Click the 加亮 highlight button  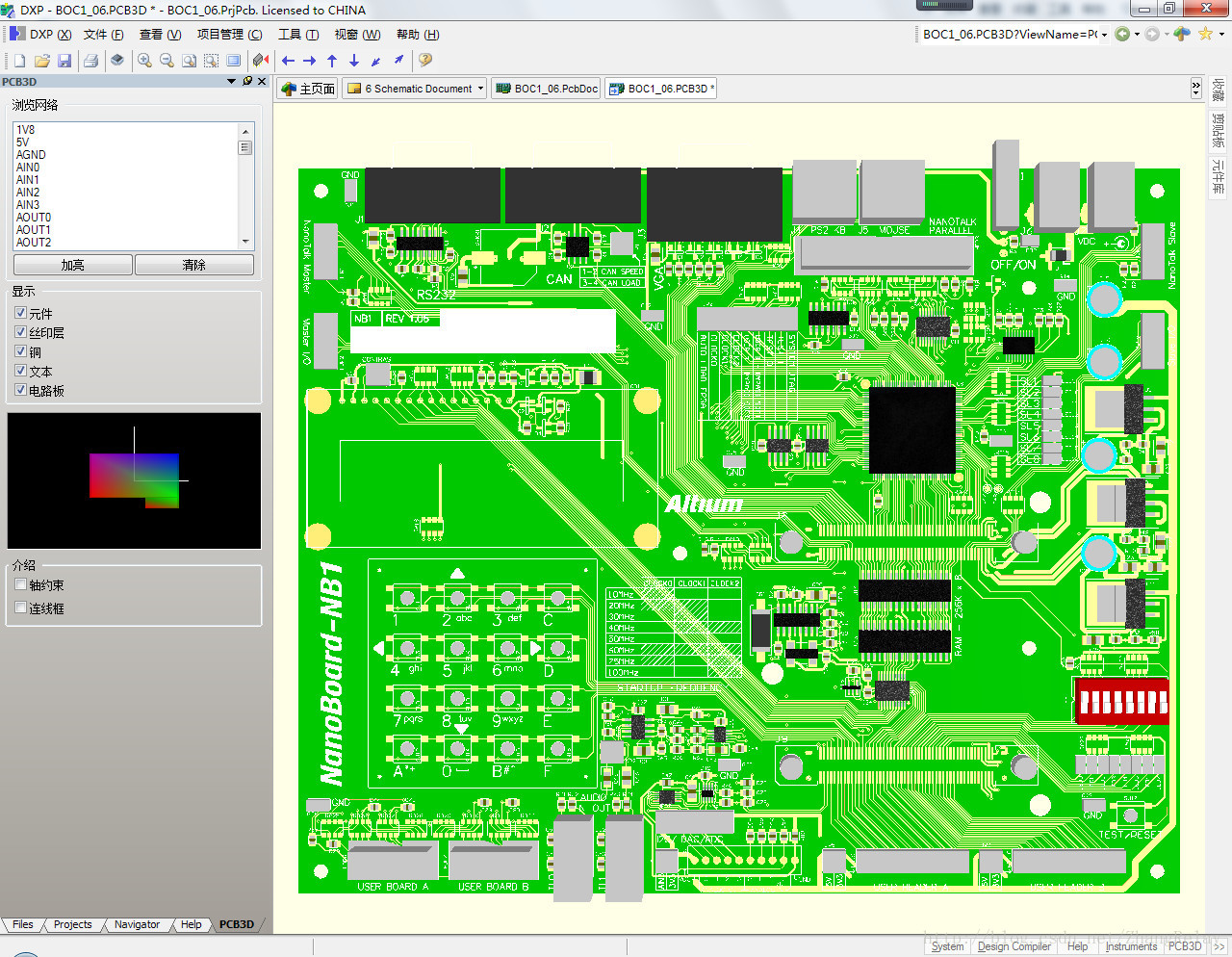[73, 265]
